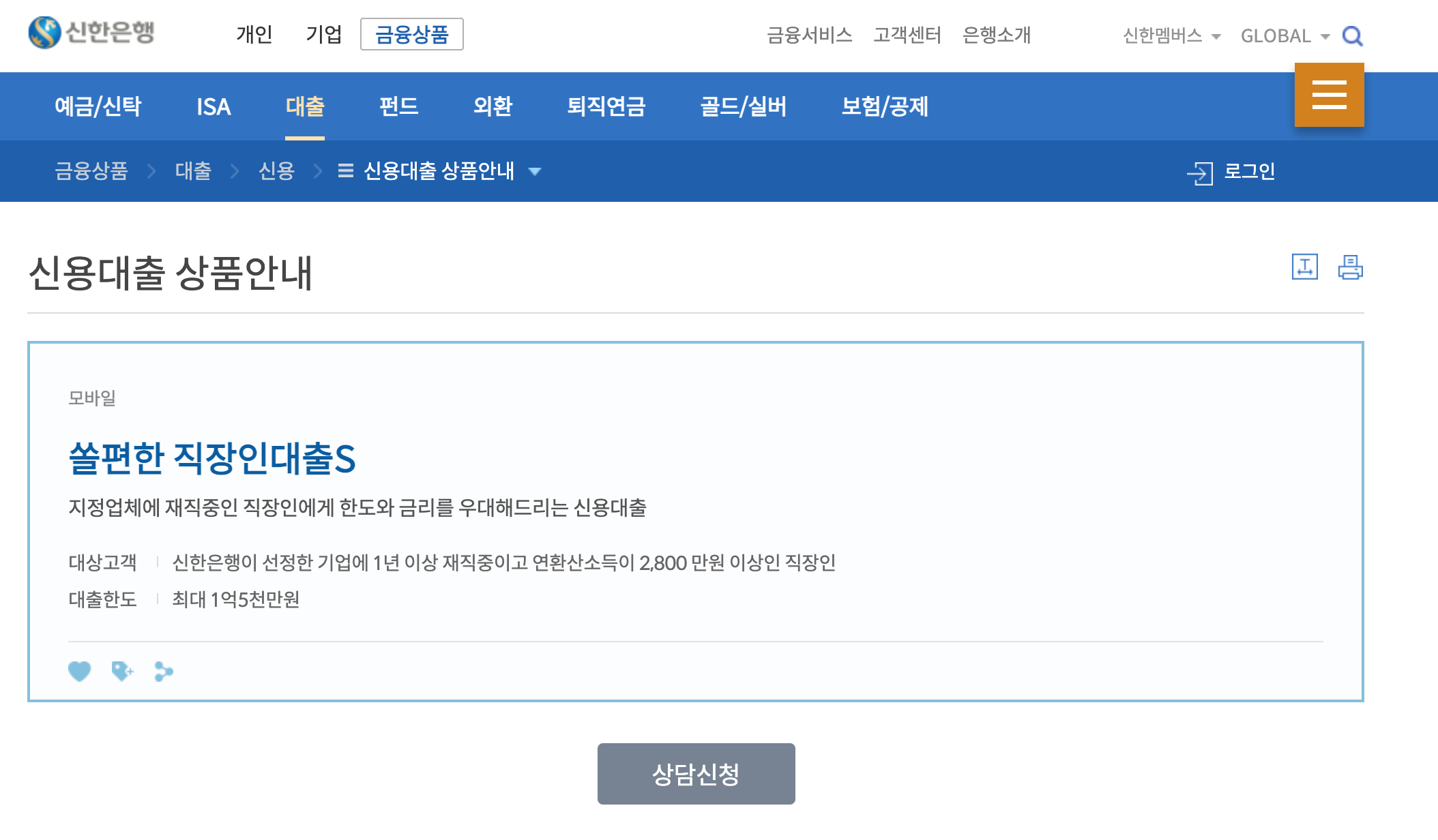Viewport: 1438px width, 840px height.
Task: Open the 골드/실버 tab
Action: [744, 106]
